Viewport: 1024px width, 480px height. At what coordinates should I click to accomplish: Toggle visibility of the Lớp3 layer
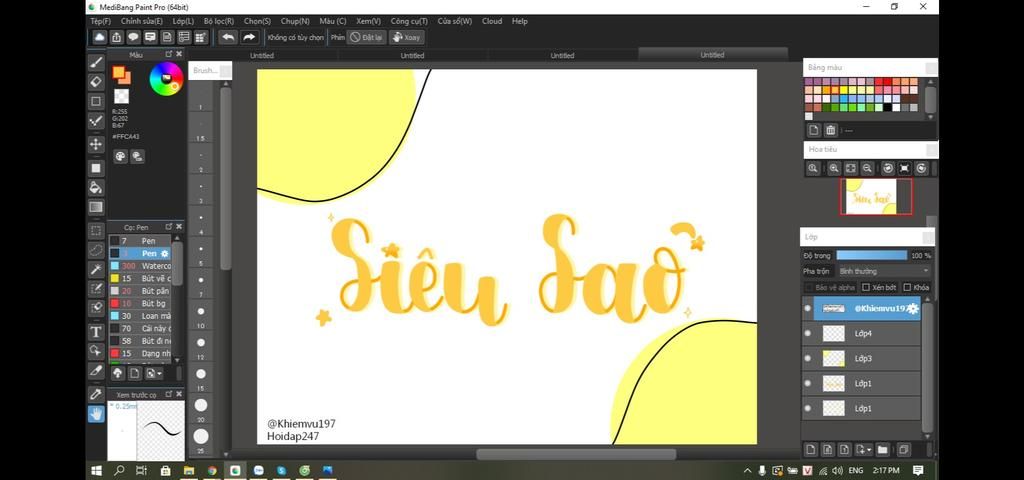(x=808, y=358)
